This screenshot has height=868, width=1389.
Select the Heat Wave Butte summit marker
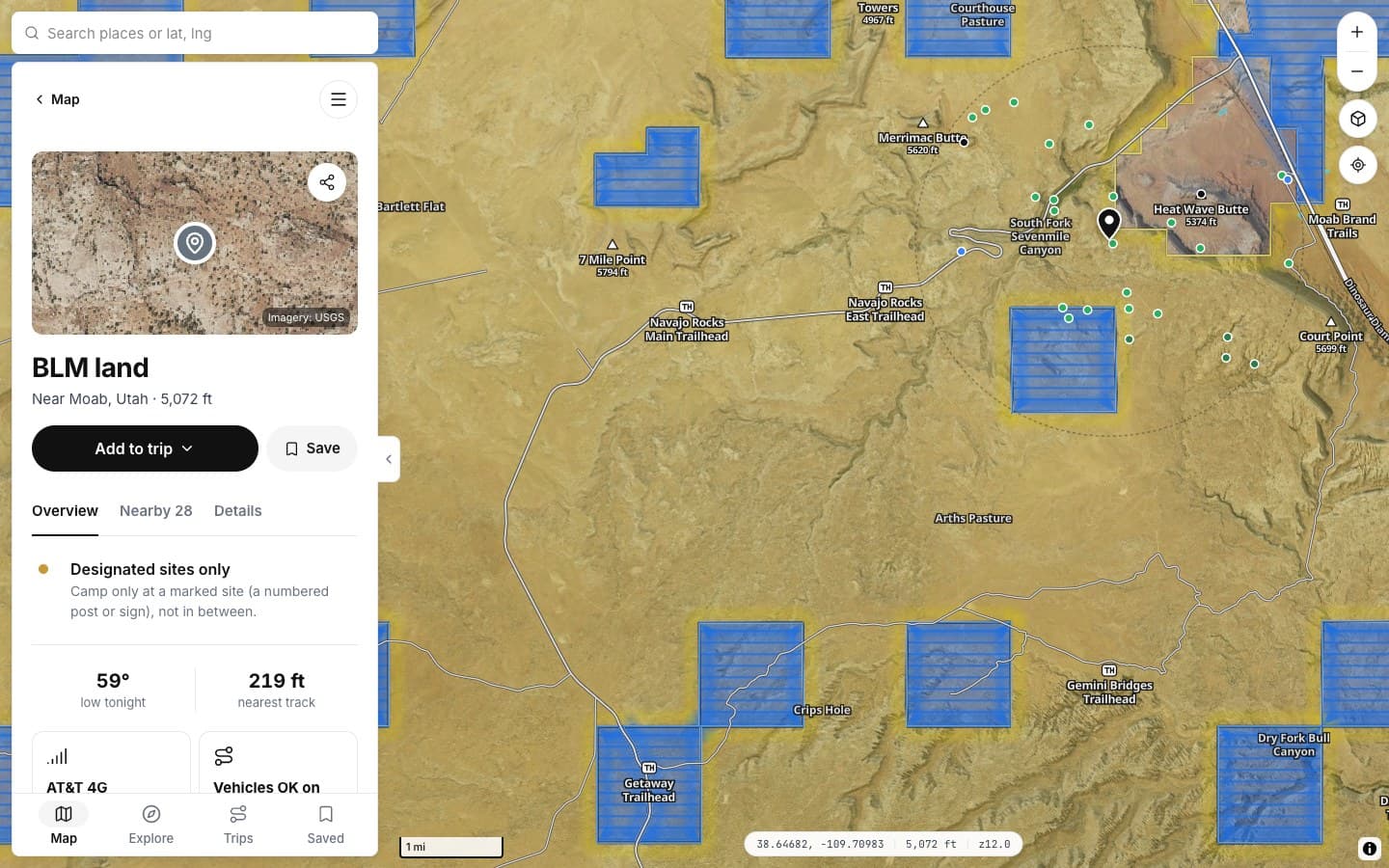[1201, 195]
